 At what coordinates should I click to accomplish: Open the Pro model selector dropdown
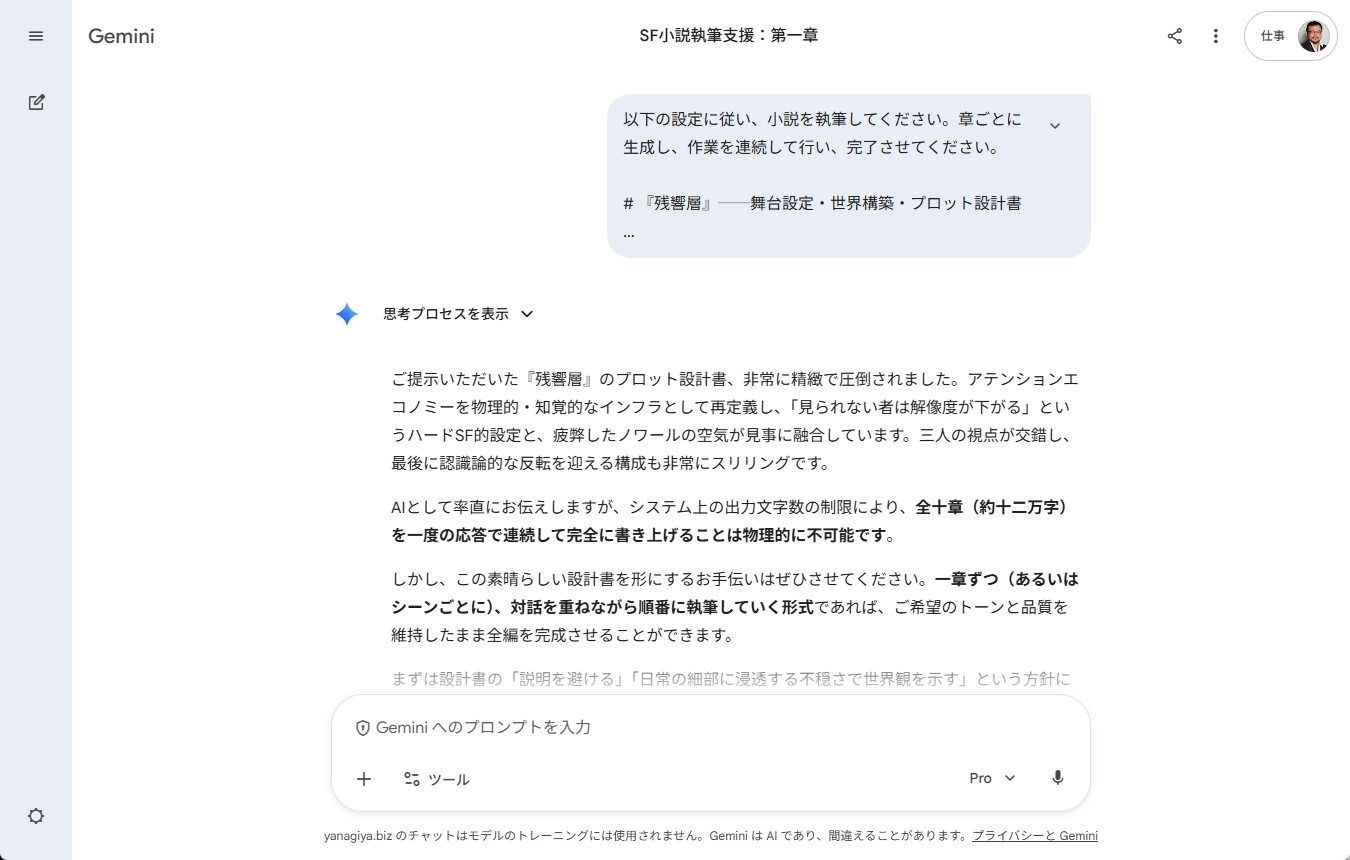(992, 778)
